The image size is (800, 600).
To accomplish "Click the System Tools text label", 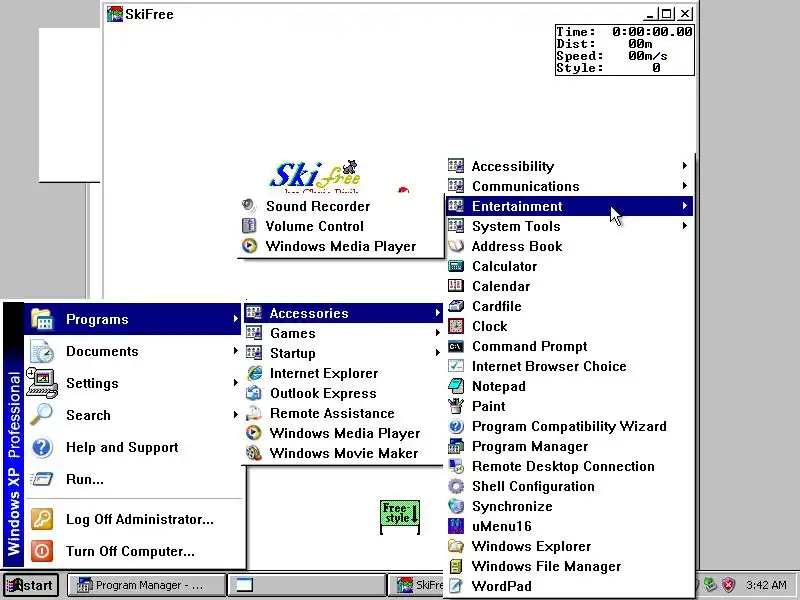I will pos(516,226).
